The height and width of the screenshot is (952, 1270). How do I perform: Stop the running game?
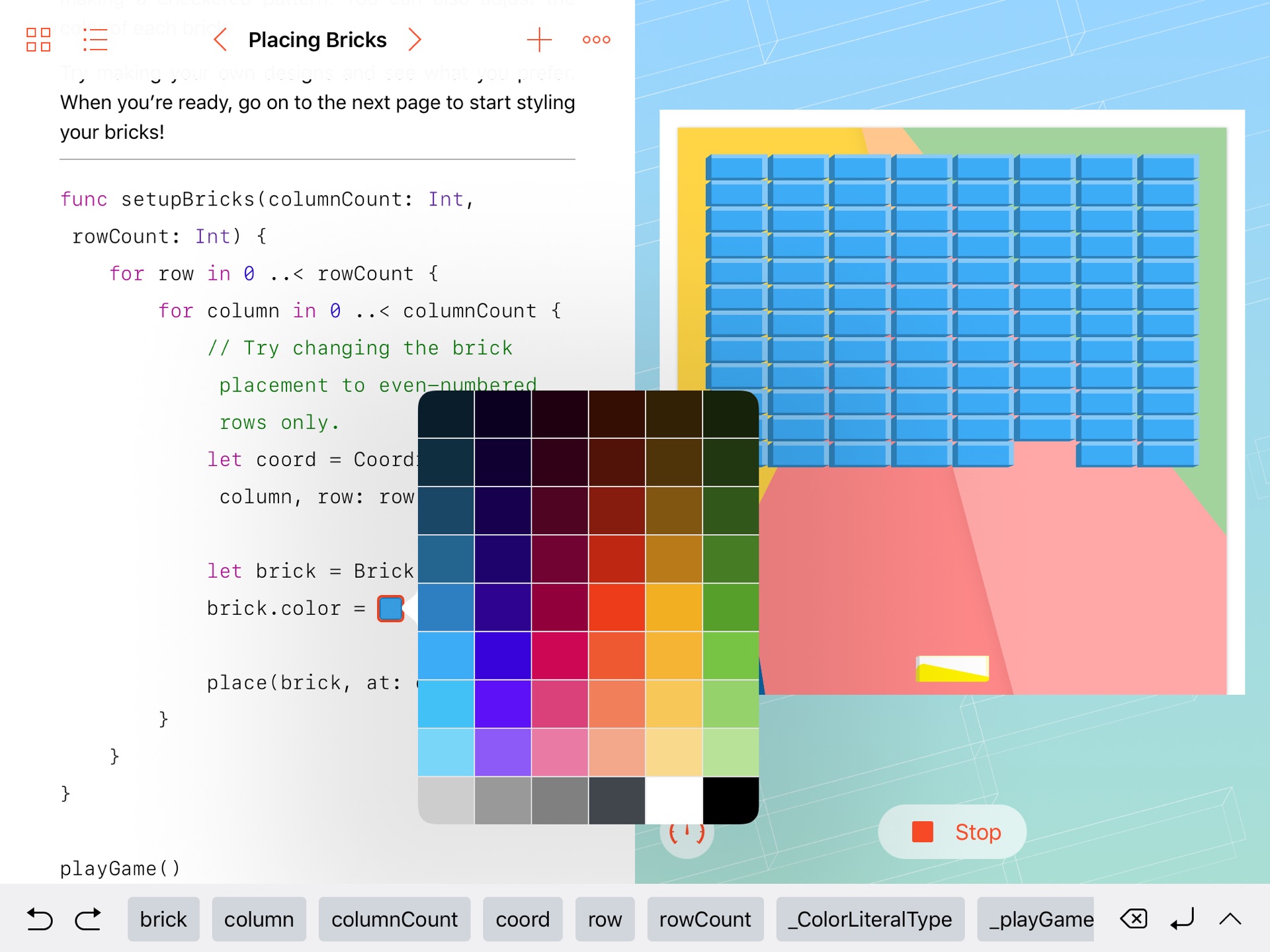(x=952, y=832)
